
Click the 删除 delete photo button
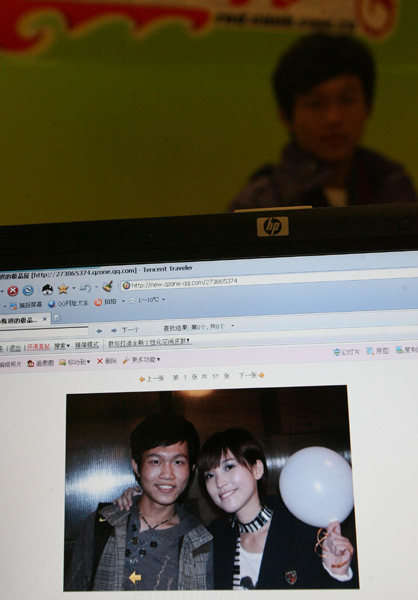coord(107,361)
